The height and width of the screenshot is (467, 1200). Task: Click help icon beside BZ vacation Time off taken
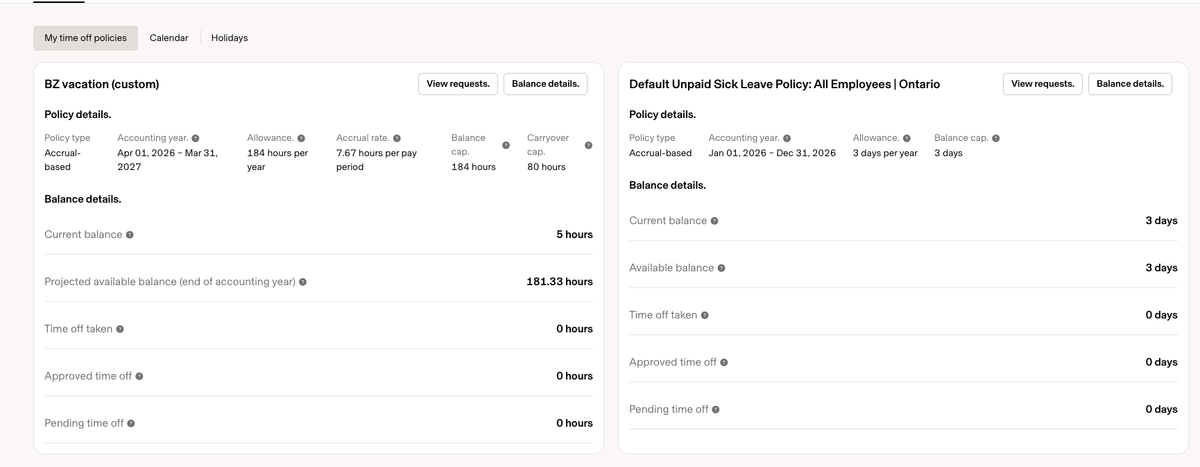coord(120,329)
